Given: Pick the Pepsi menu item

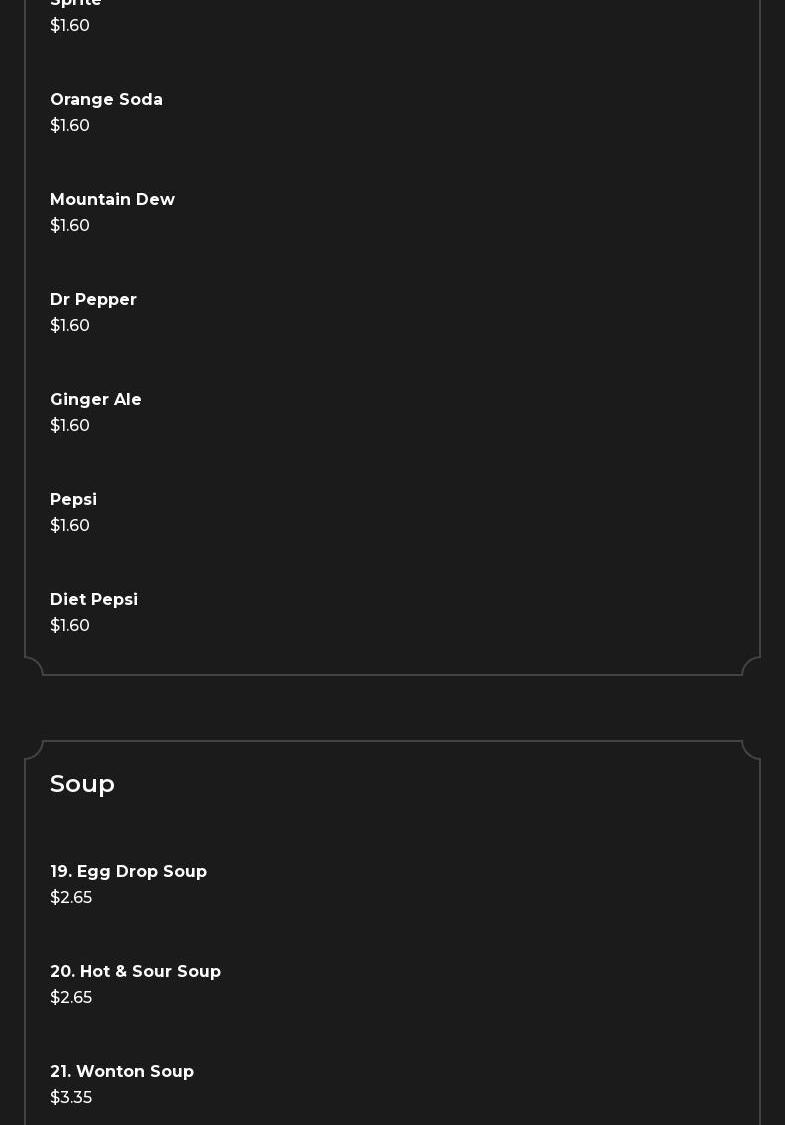Looking at the screenshot, I should (73, 500).
